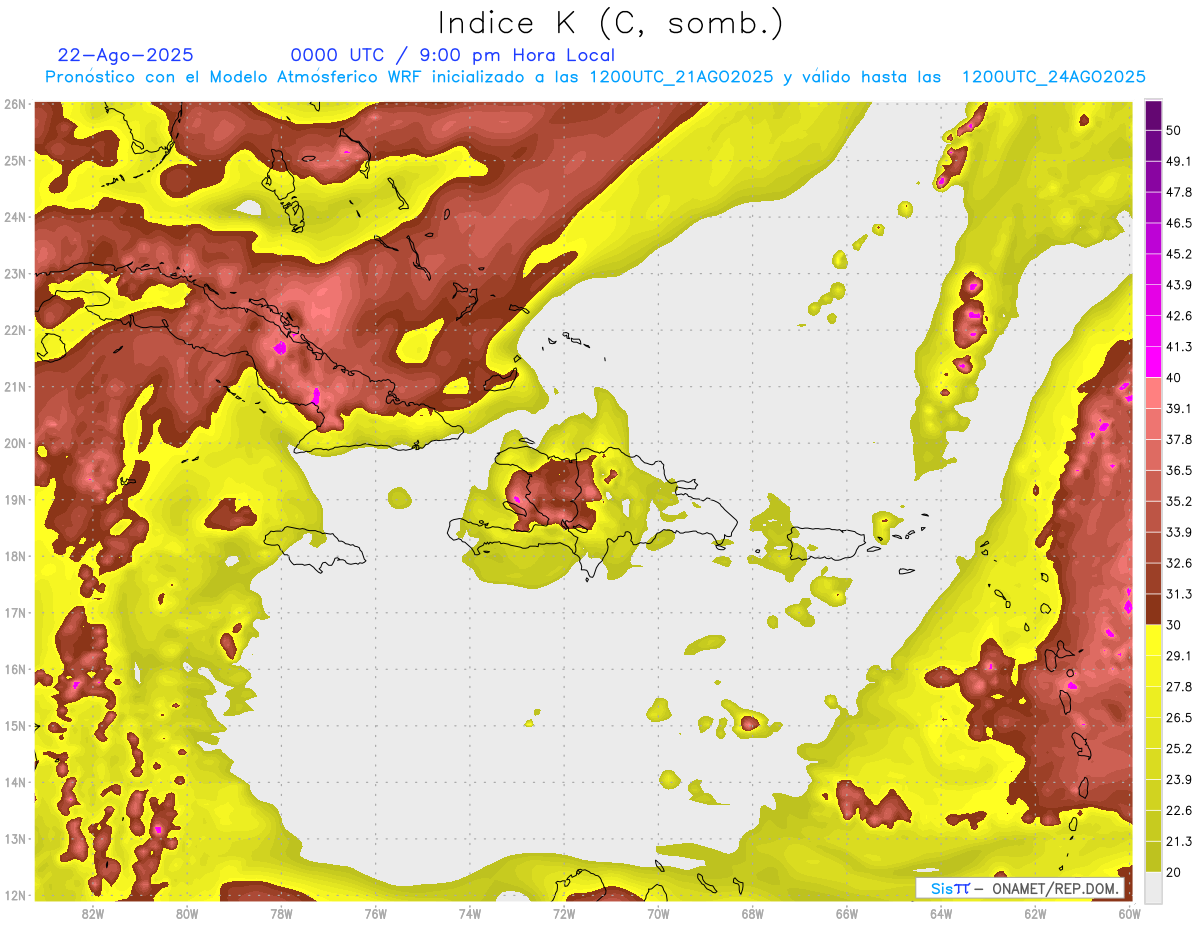Click the legend value "41.3"
Image resolution: width=1200 pixels, height=927 pixels.
(x=1179, y=347)
